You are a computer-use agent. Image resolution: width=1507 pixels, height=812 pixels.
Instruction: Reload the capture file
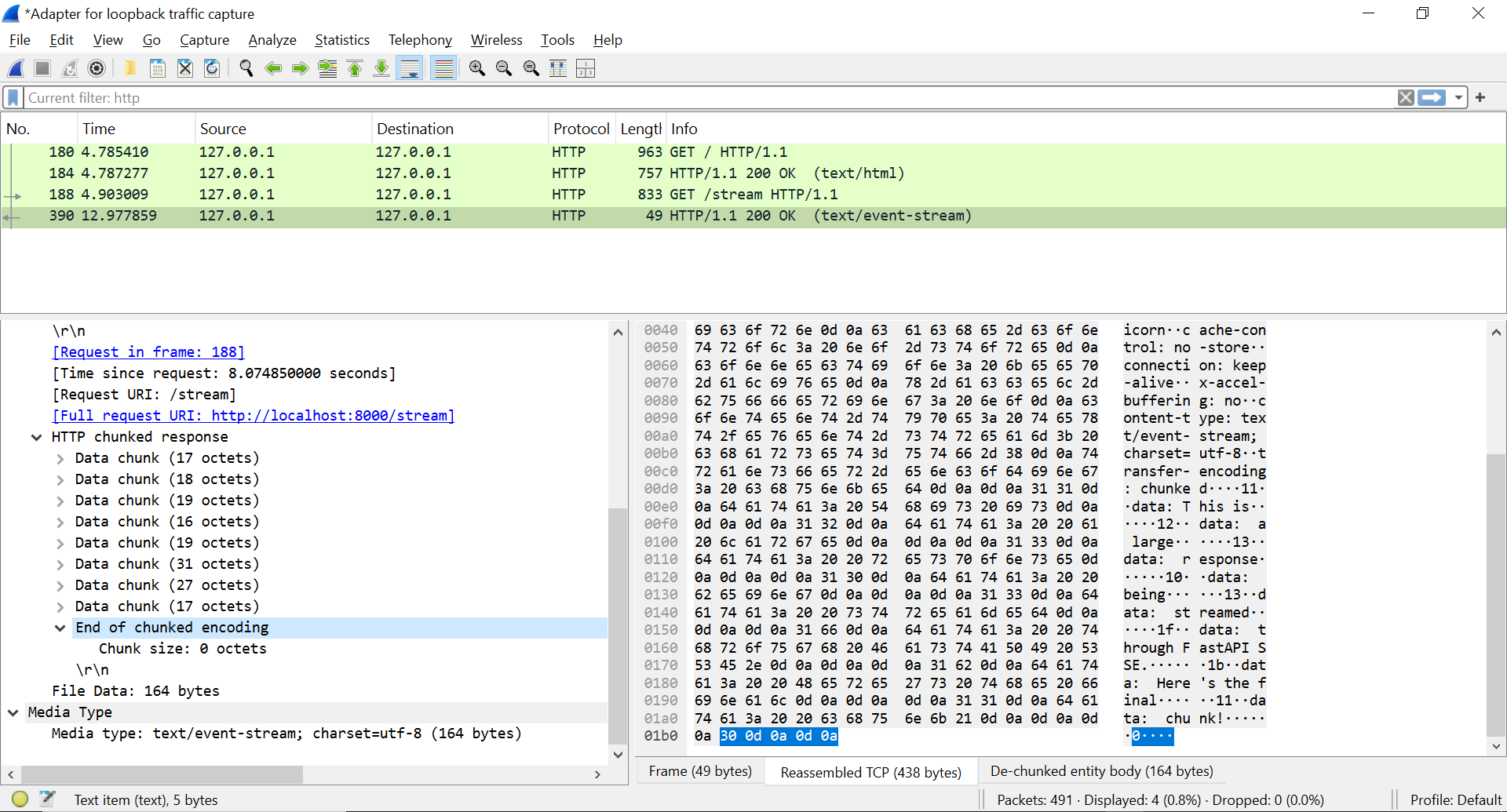pos(212,69)
